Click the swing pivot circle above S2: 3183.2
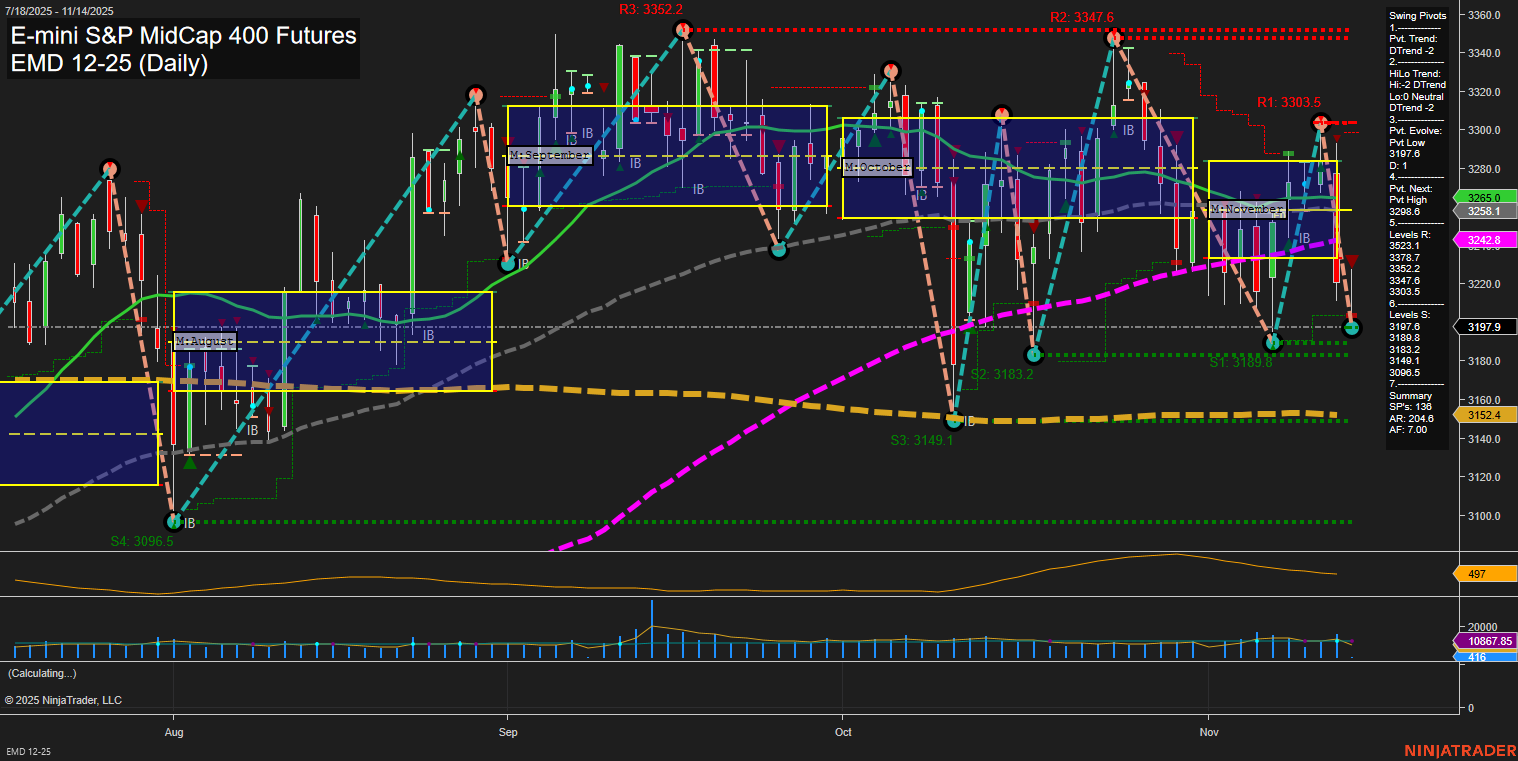This screenshot has height=761, width=1518. tap(1035, 355)
